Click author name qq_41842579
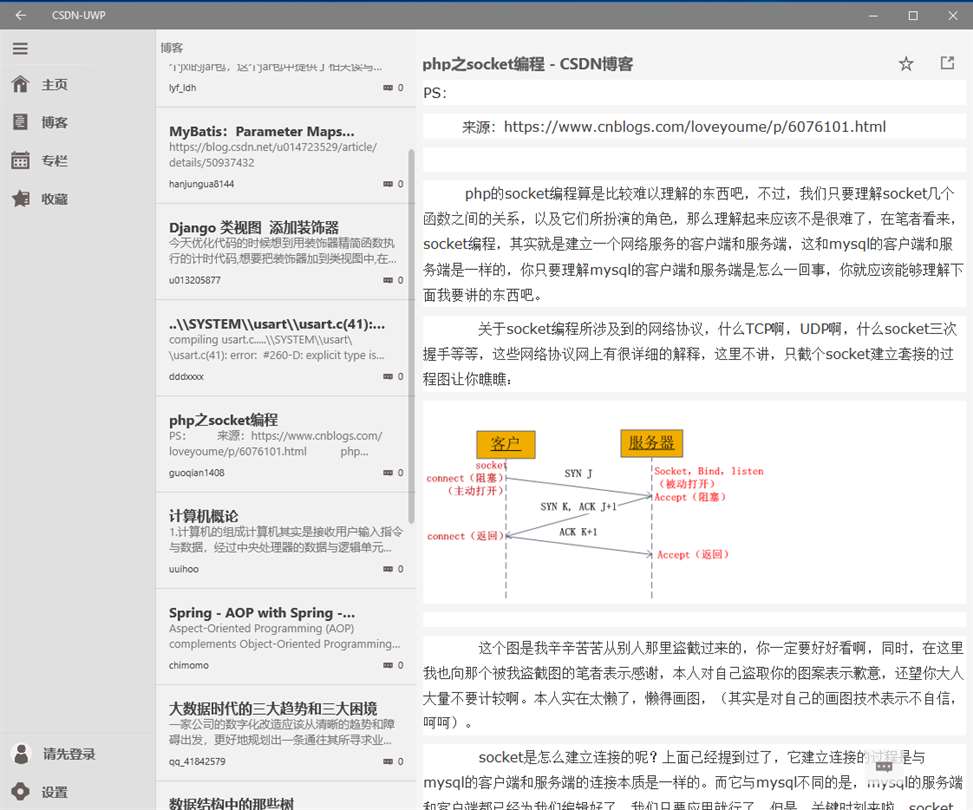Screen dimensions: 973x810 tap(197, 761)
